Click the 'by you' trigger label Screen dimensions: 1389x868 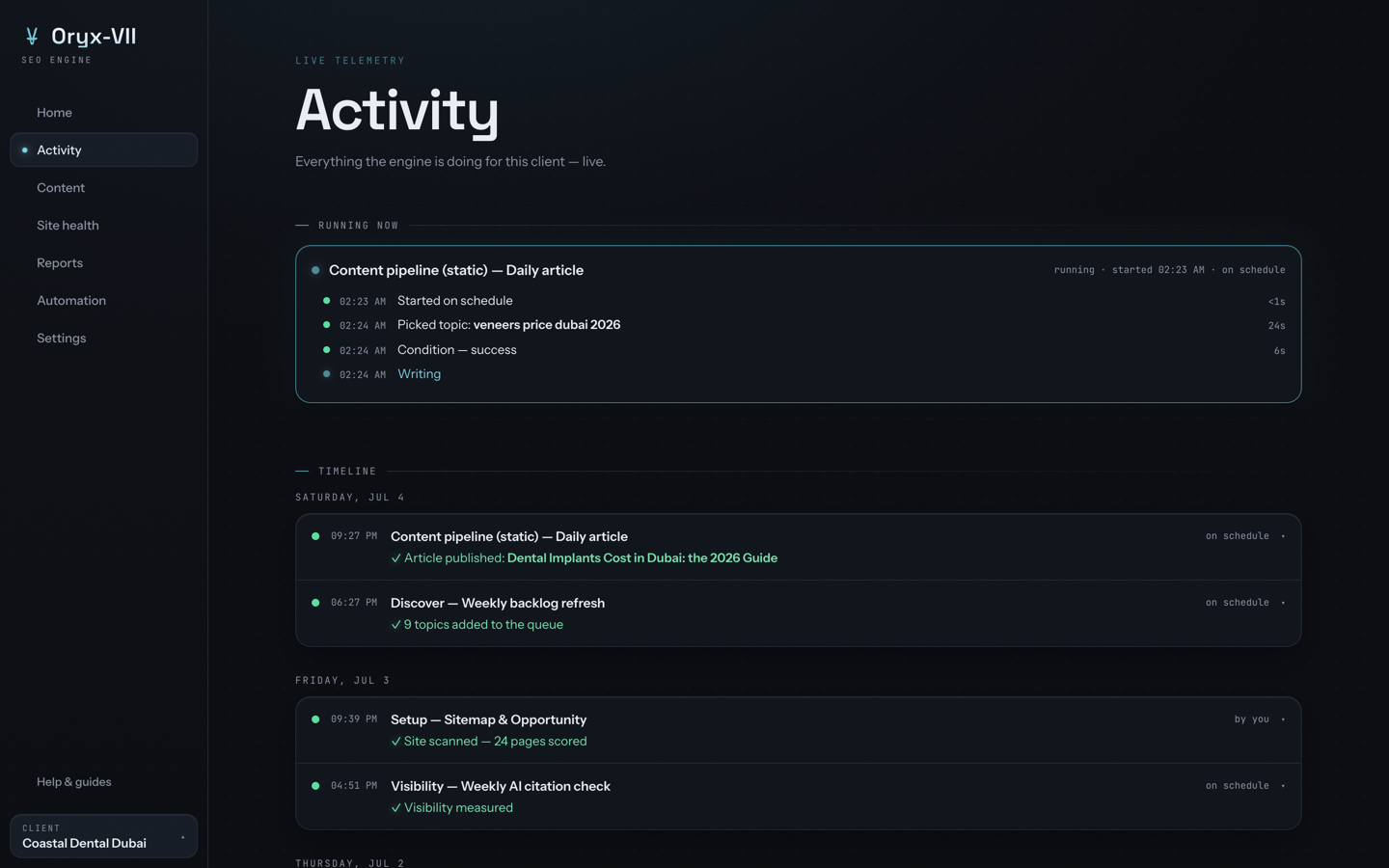point(1251,719)
